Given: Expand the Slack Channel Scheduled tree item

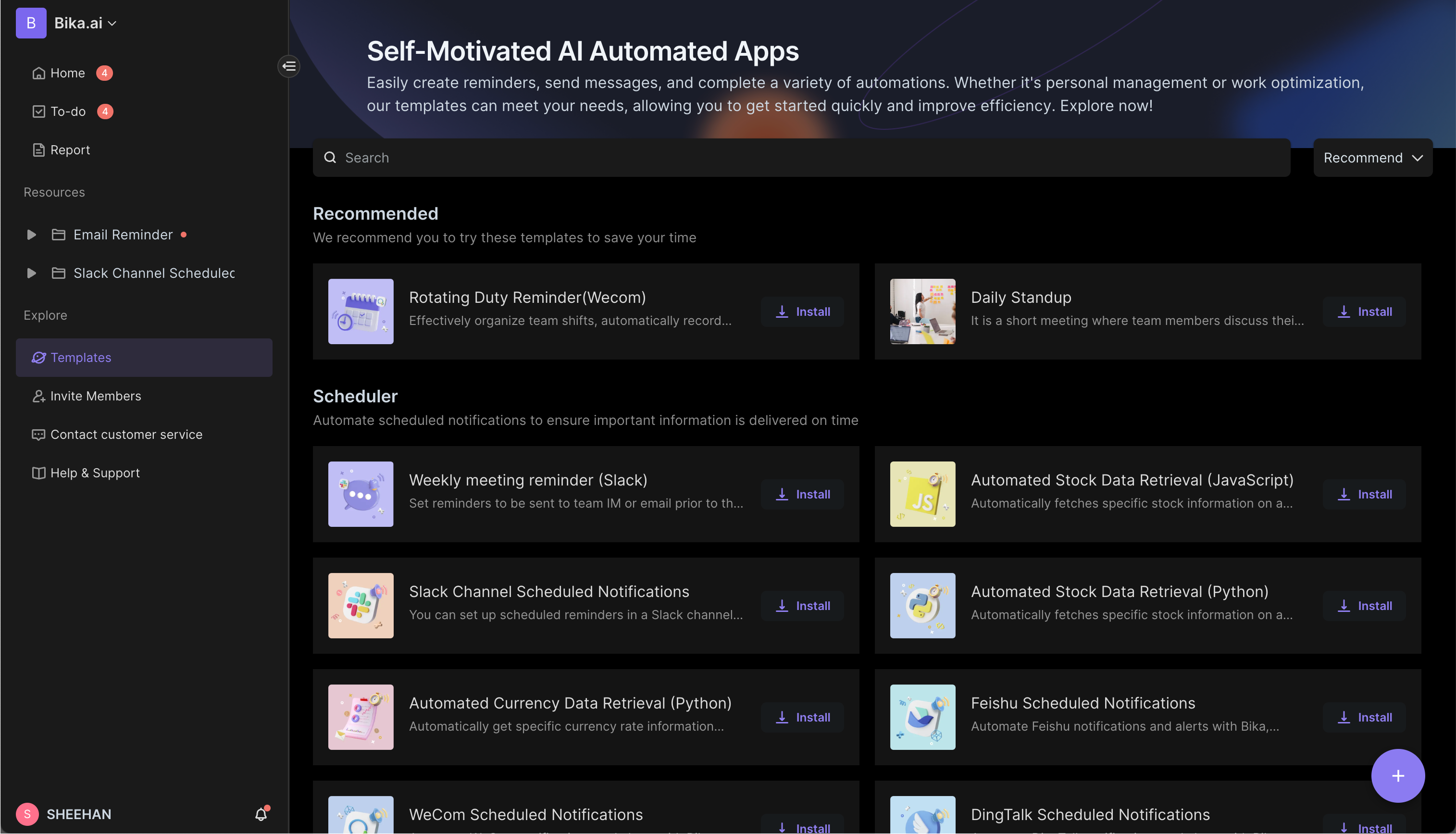Looking at the screenshot, I should click(x=30, y=272).
